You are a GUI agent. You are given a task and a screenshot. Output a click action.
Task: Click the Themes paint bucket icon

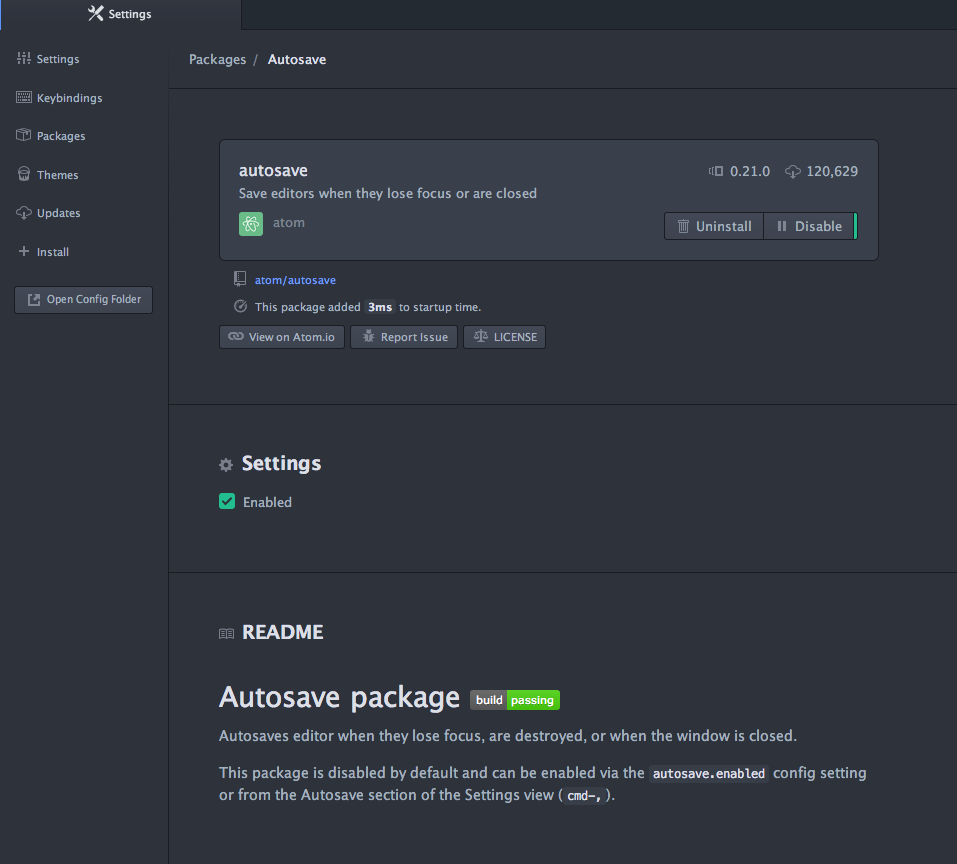pos(24,174)
